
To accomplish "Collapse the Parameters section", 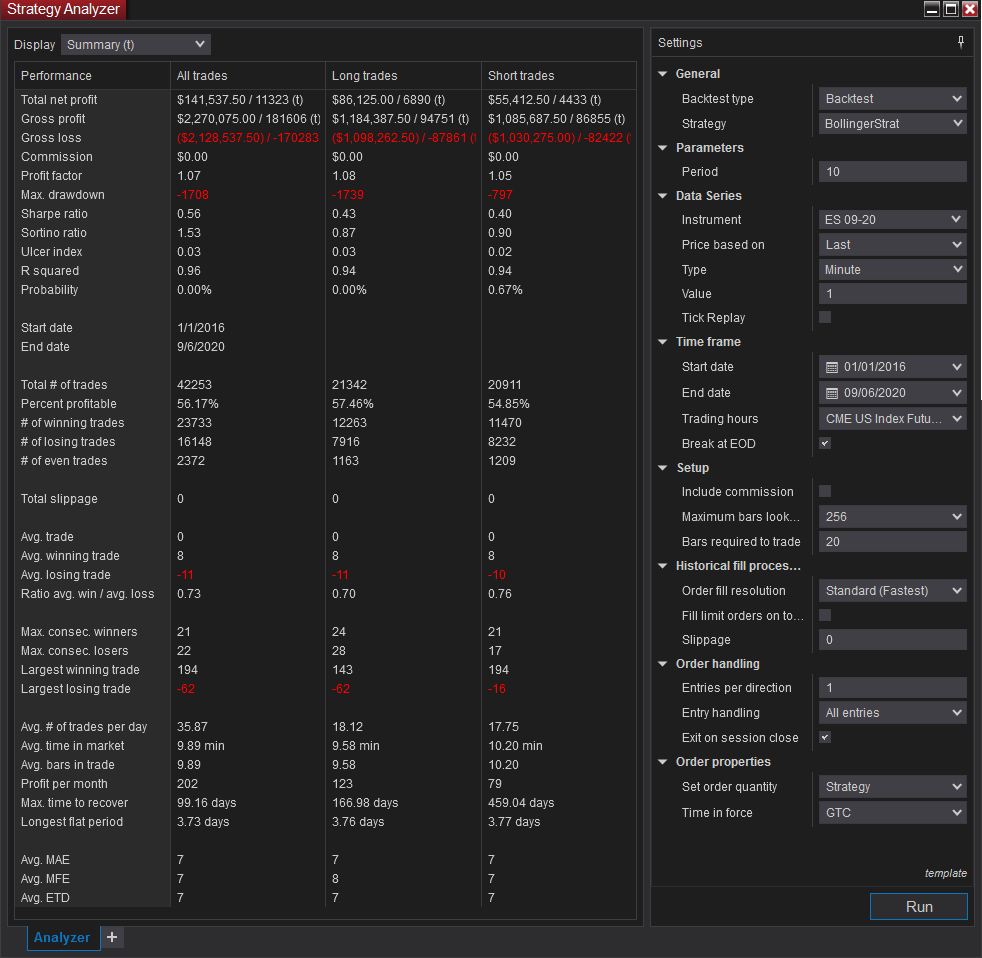I will pos(663,148).
